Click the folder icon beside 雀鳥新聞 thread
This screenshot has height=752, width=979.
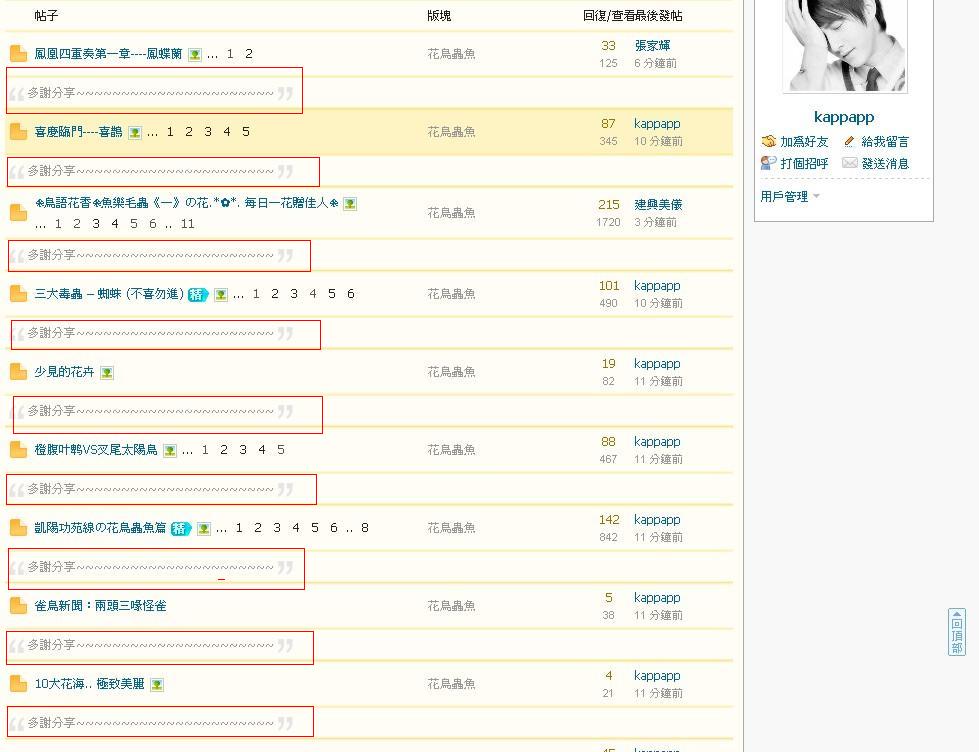[18, 606]
